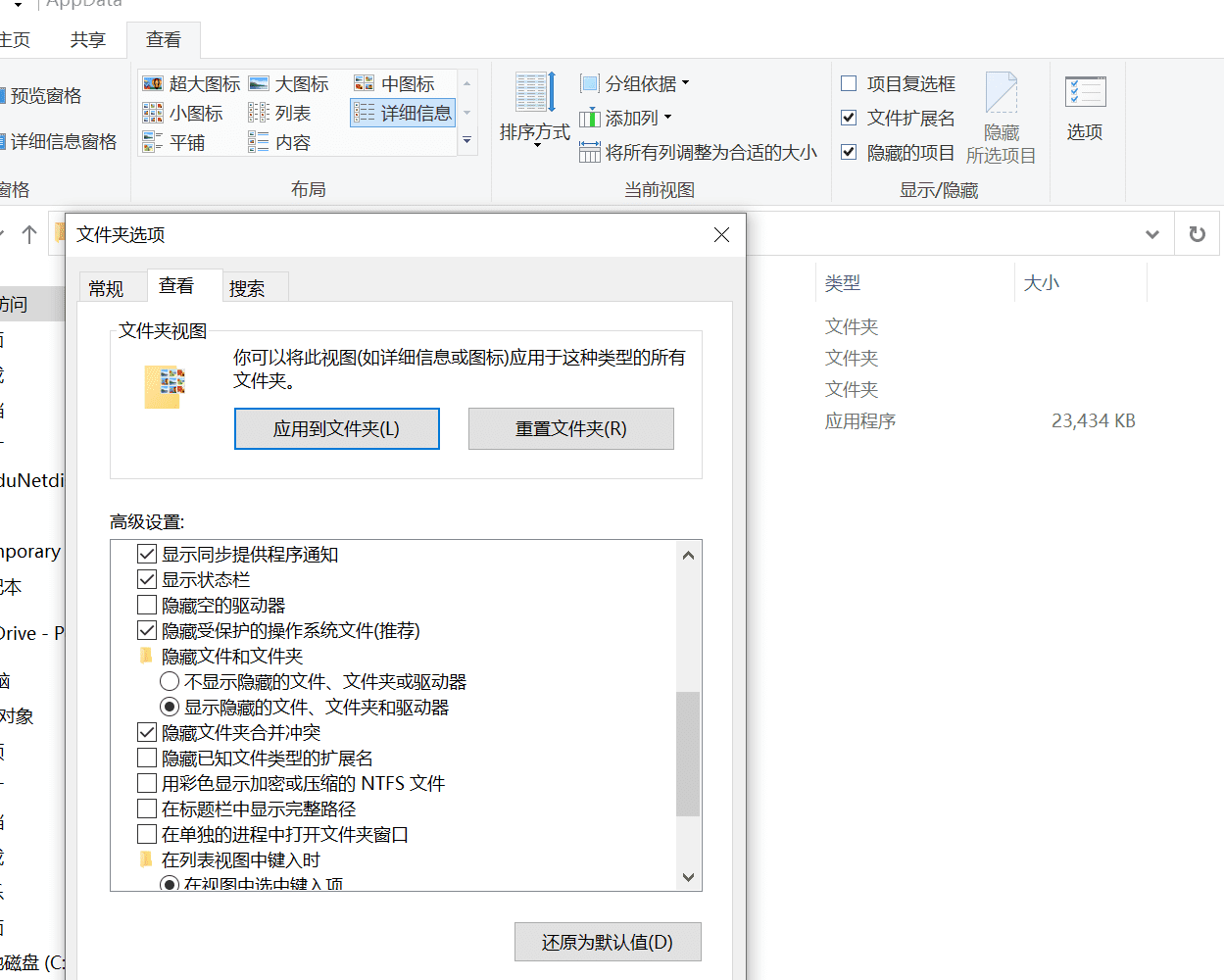Open the 分组依据 dropdown
The width and height of the screenshot is (1224, 980).
click(634, 83)
